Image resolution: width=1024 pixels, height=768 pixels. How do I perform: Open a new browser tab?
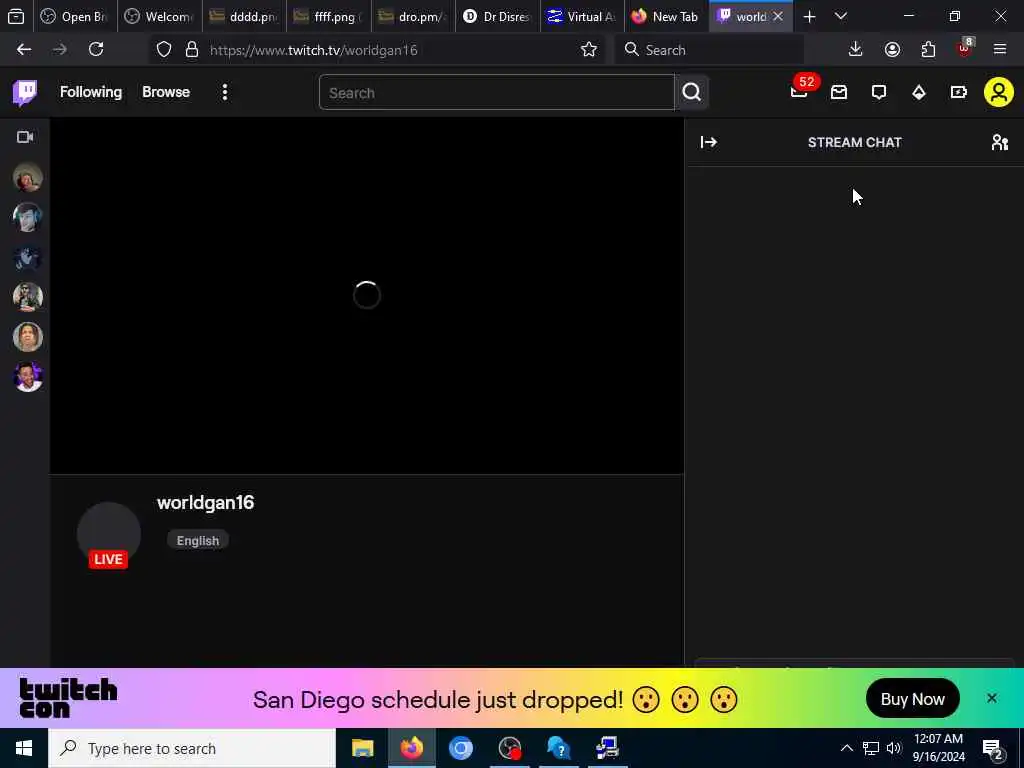[x=809, y=17]
